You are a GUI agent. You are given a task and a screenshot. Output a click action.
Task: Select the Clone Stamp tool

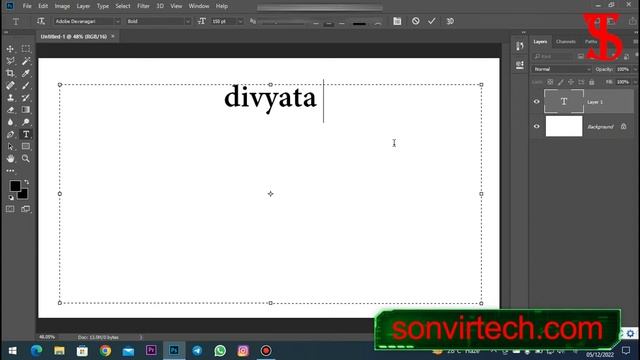point(10,98)
